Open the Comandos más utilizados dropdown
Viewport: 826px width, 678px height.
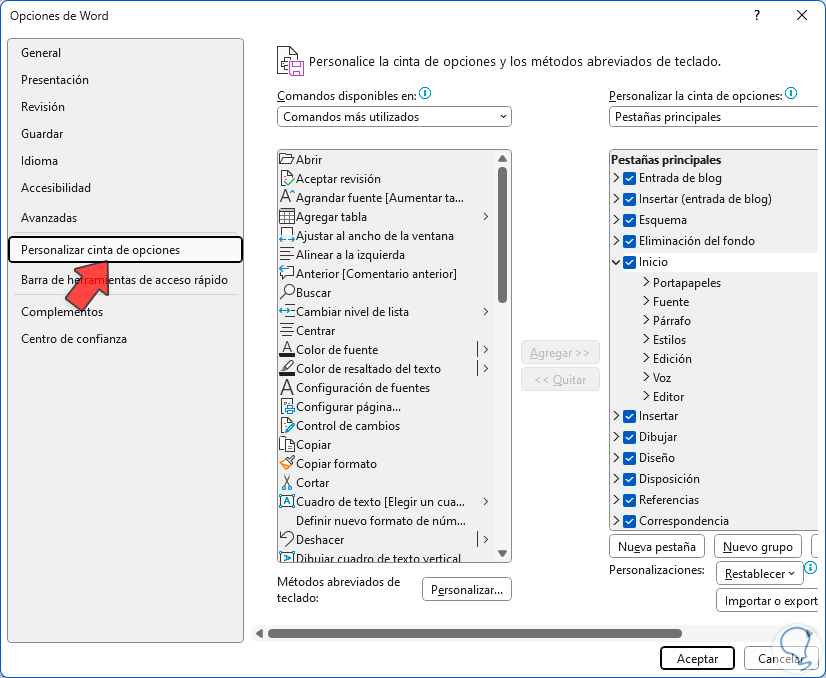point(394,117)
